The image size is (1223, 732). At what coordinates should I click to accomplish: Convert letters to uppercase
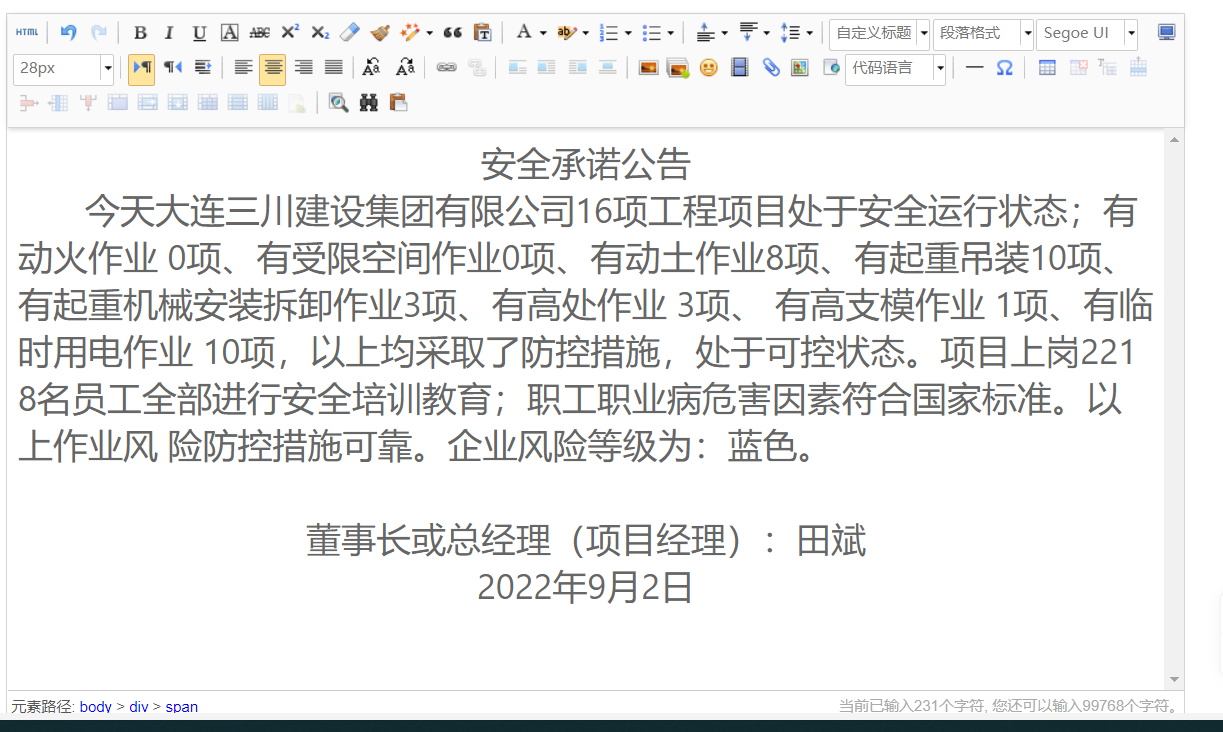pyautogui.click(x=371, y=68)
